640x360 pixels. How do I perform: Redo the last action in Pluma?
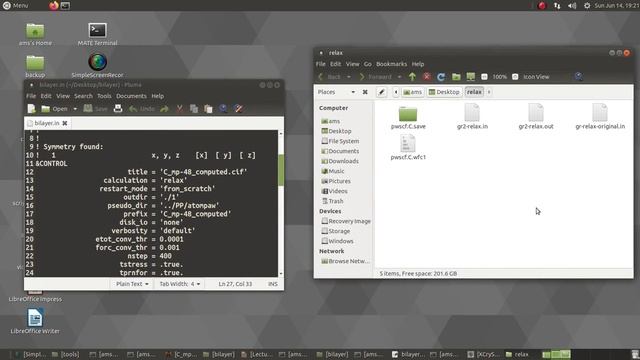coord(164,109)
